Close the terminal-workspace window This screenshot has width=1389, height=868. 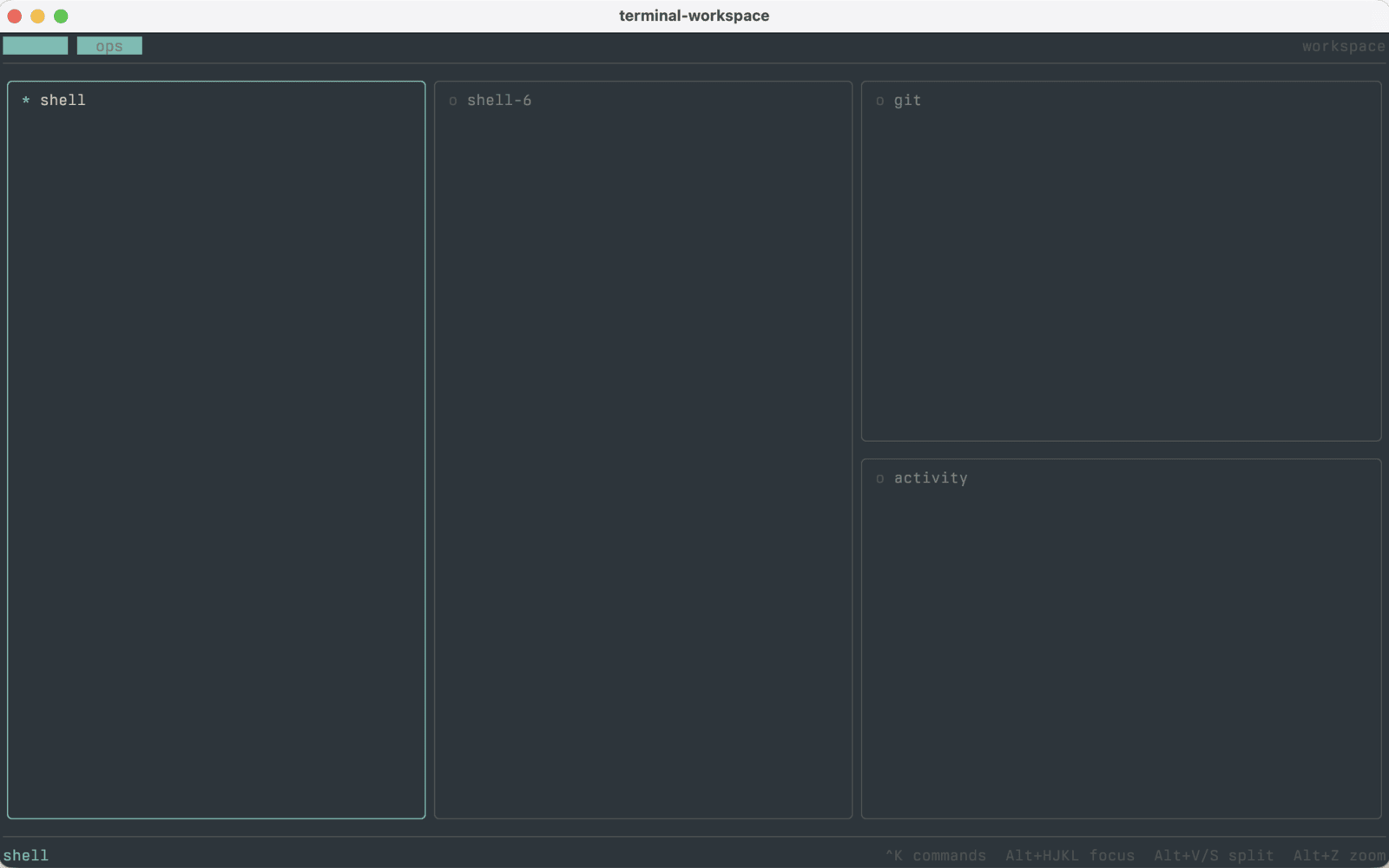(x=15, y=16)
